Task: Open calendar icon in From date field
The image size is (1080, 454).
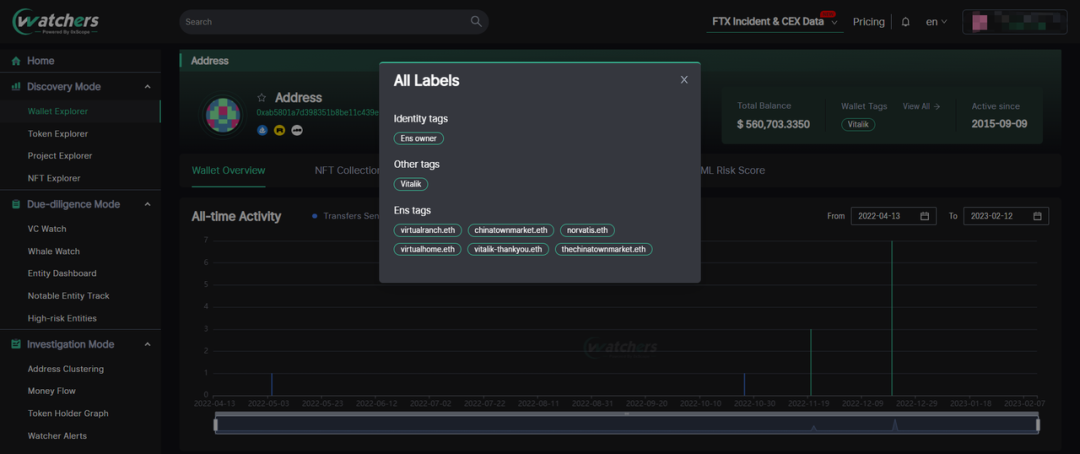Action: tap(925, 216)
